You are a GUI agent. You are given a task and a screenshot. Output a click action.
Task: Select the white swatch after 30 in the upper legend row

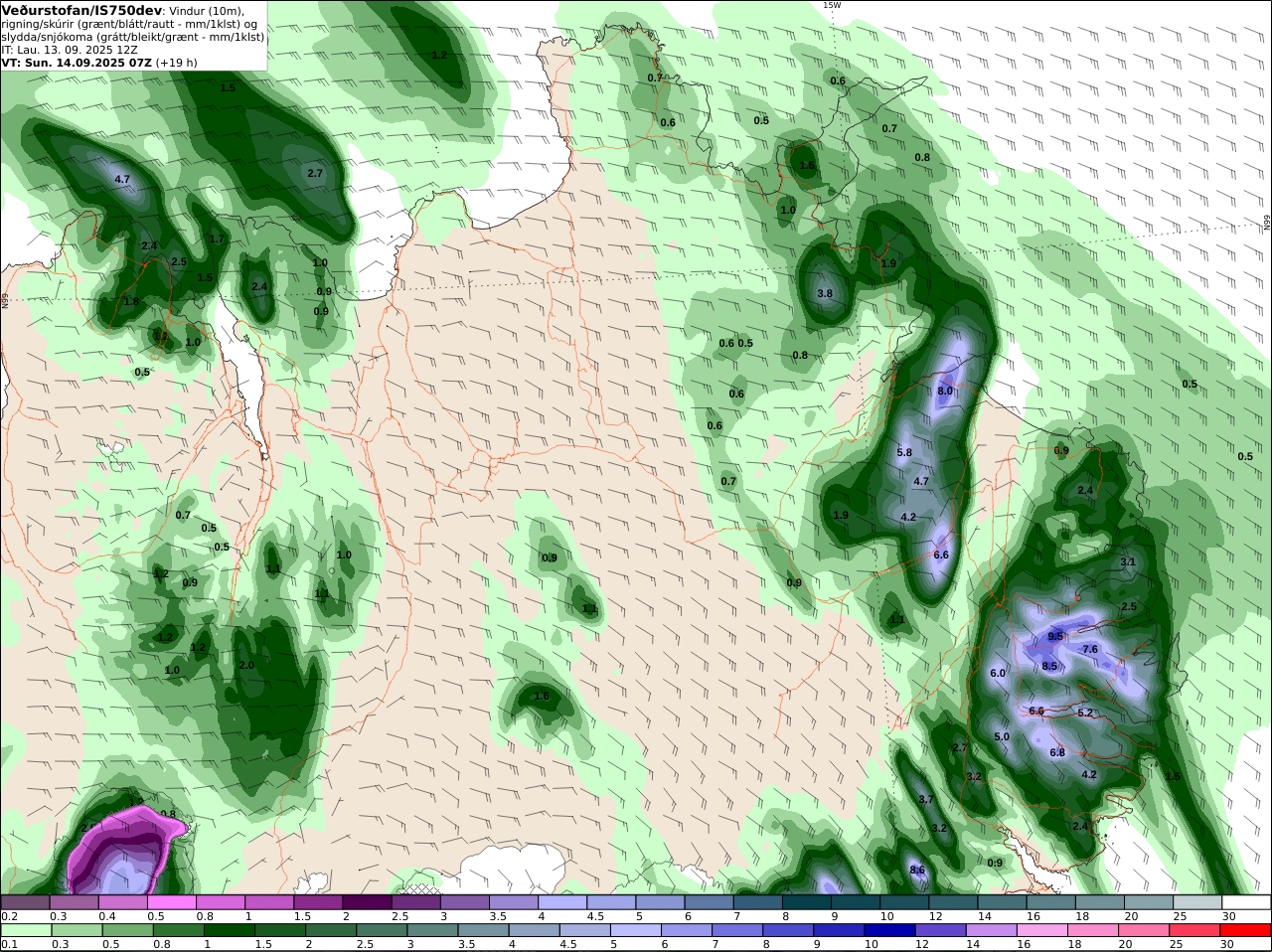pos(1247,902)
